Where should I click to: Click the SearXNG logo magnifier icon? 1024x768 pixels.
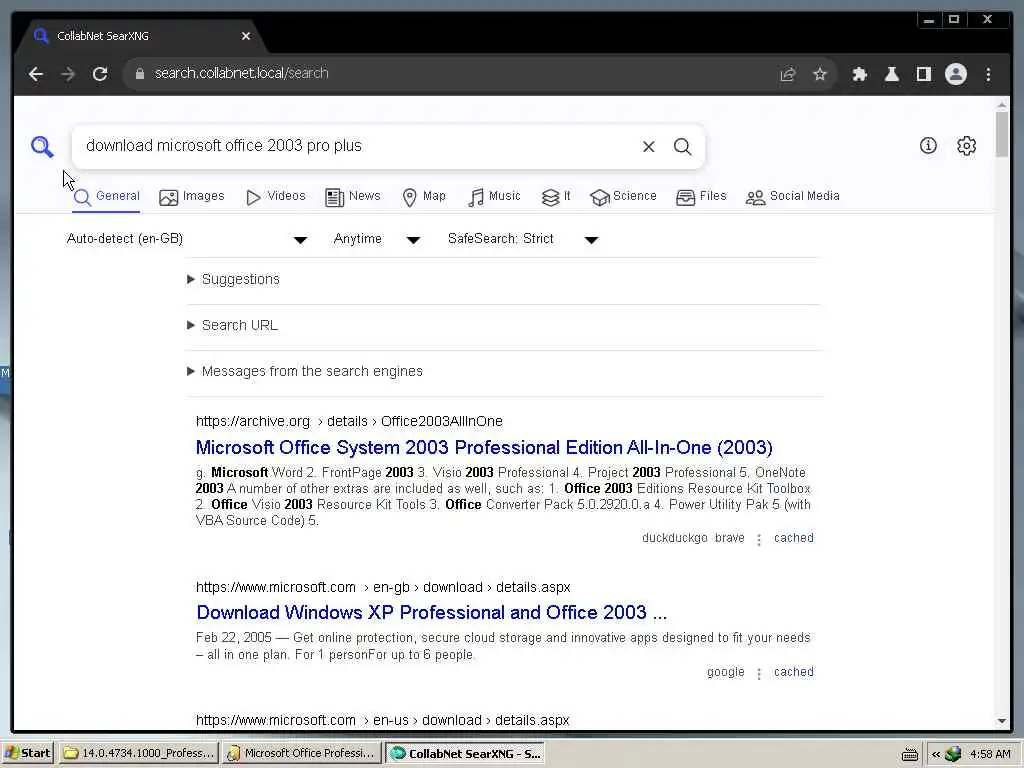[42, 146]
